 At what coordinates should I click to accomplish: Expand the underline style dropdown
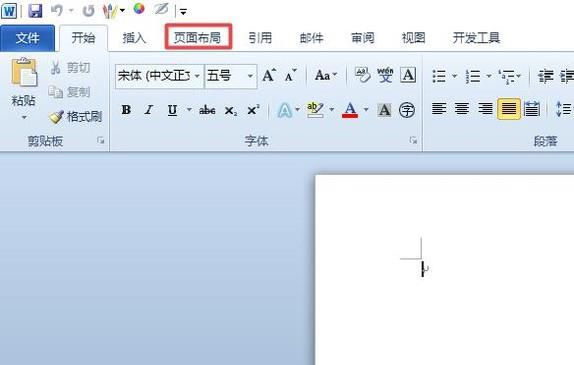click(x=189, y=109)
